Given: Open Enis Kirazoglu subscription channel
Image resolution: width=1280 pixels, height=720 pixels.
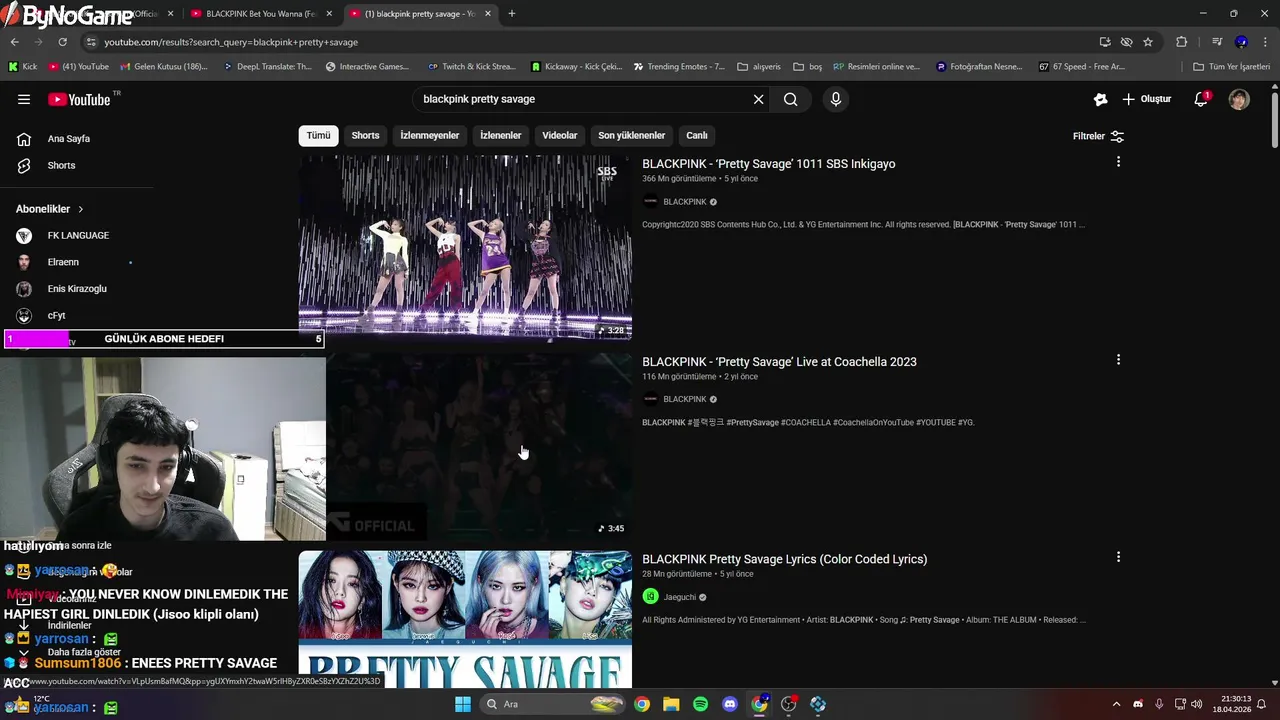Looking at the screenshot, I should [77, 288].
